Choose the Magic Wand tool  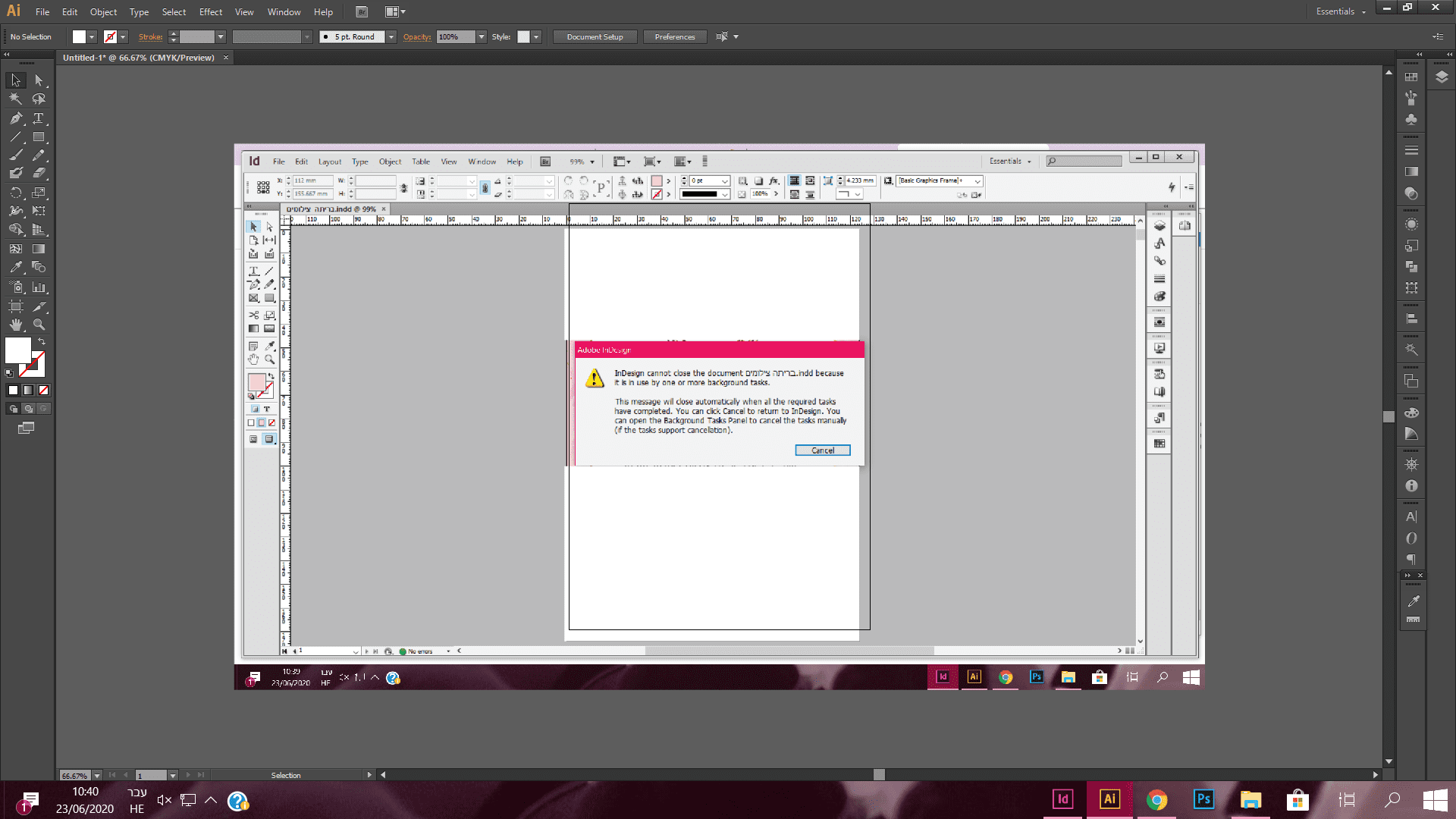click(x=15, y=99)
